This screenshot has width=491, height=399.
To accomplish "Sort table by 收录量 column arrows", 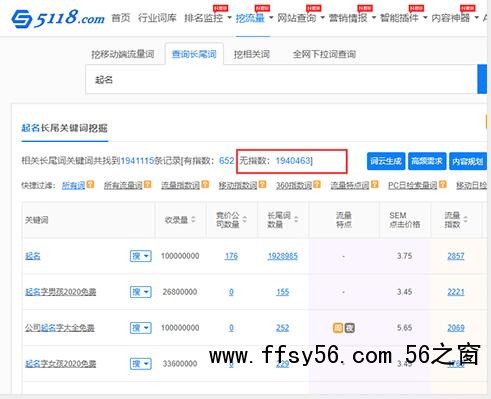I will click(x=193, y=220).
